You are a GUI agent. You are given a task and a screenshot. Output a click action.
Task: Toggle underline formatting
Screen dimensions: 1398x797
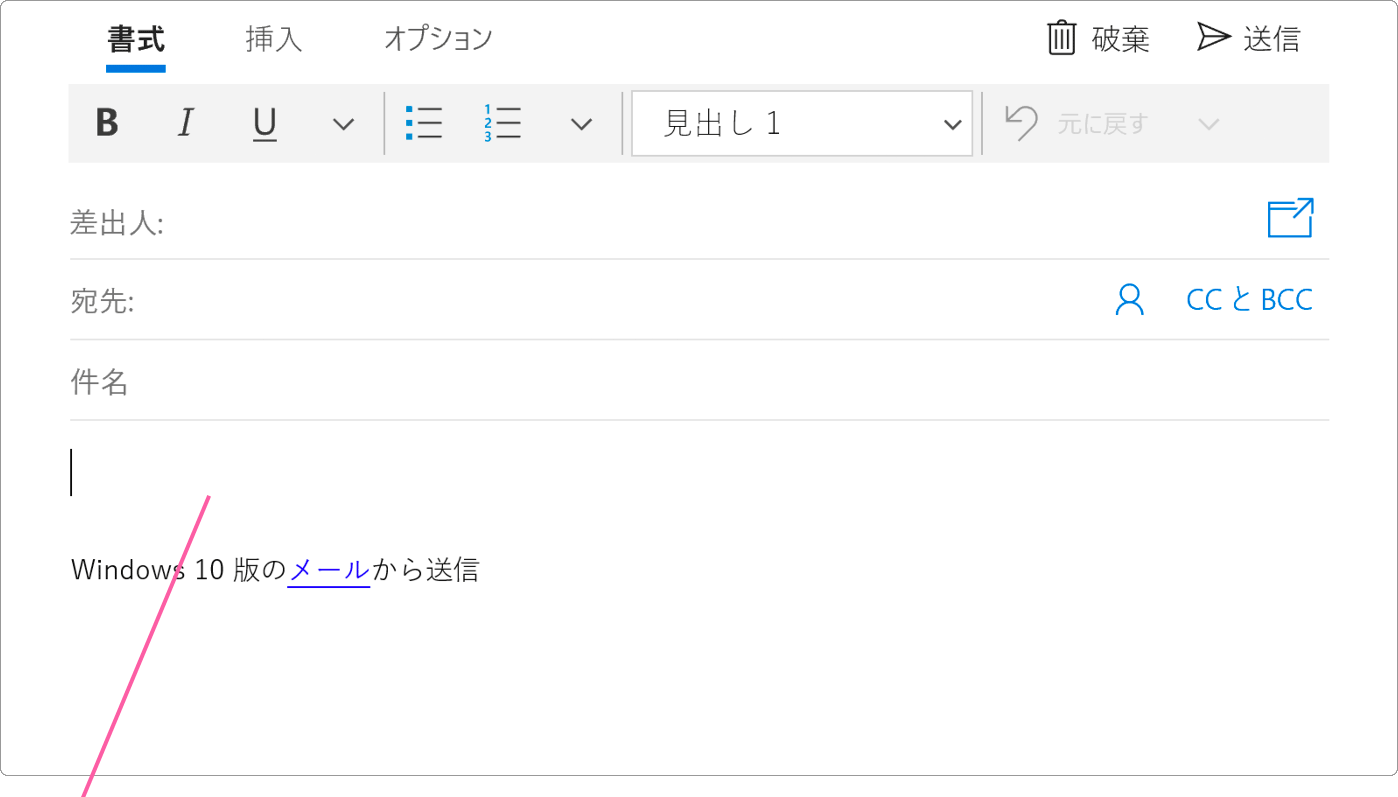pos(264,124)
